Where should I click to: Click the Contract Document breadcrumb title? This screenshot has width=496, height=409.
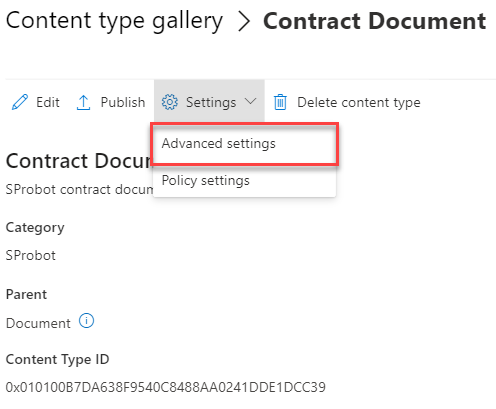tap(374, 21)
